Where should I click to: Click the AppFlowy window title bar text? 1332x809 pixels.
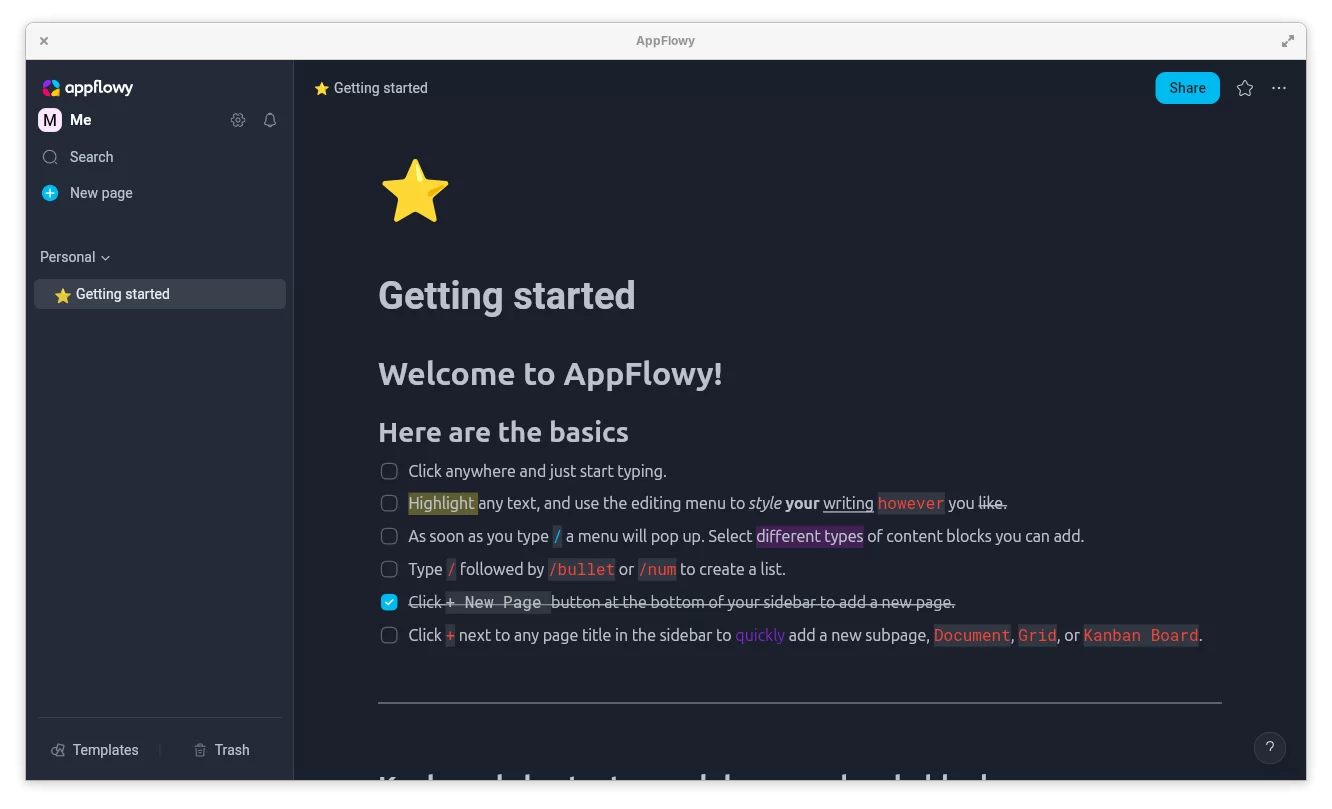tap(665, 41)
